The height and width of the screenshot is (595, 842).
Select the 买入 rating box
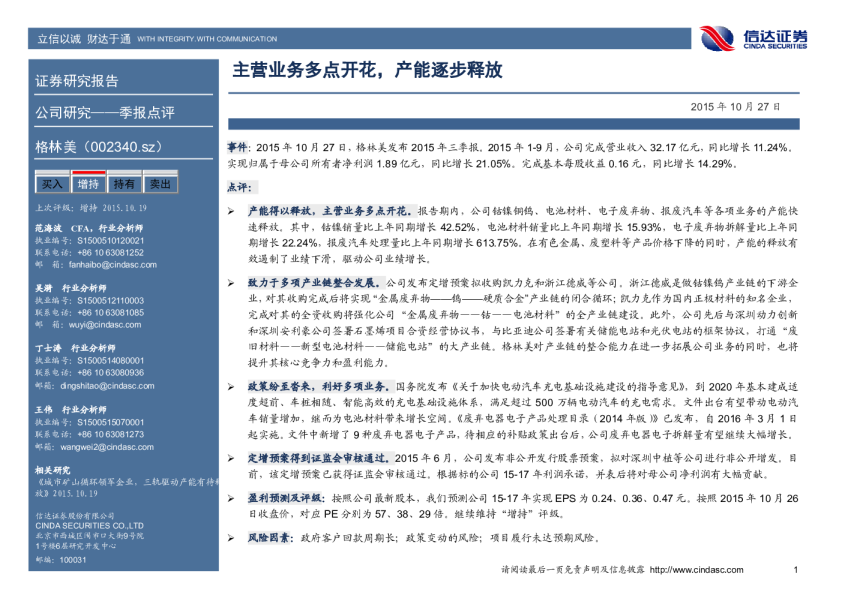click(51, 184)
